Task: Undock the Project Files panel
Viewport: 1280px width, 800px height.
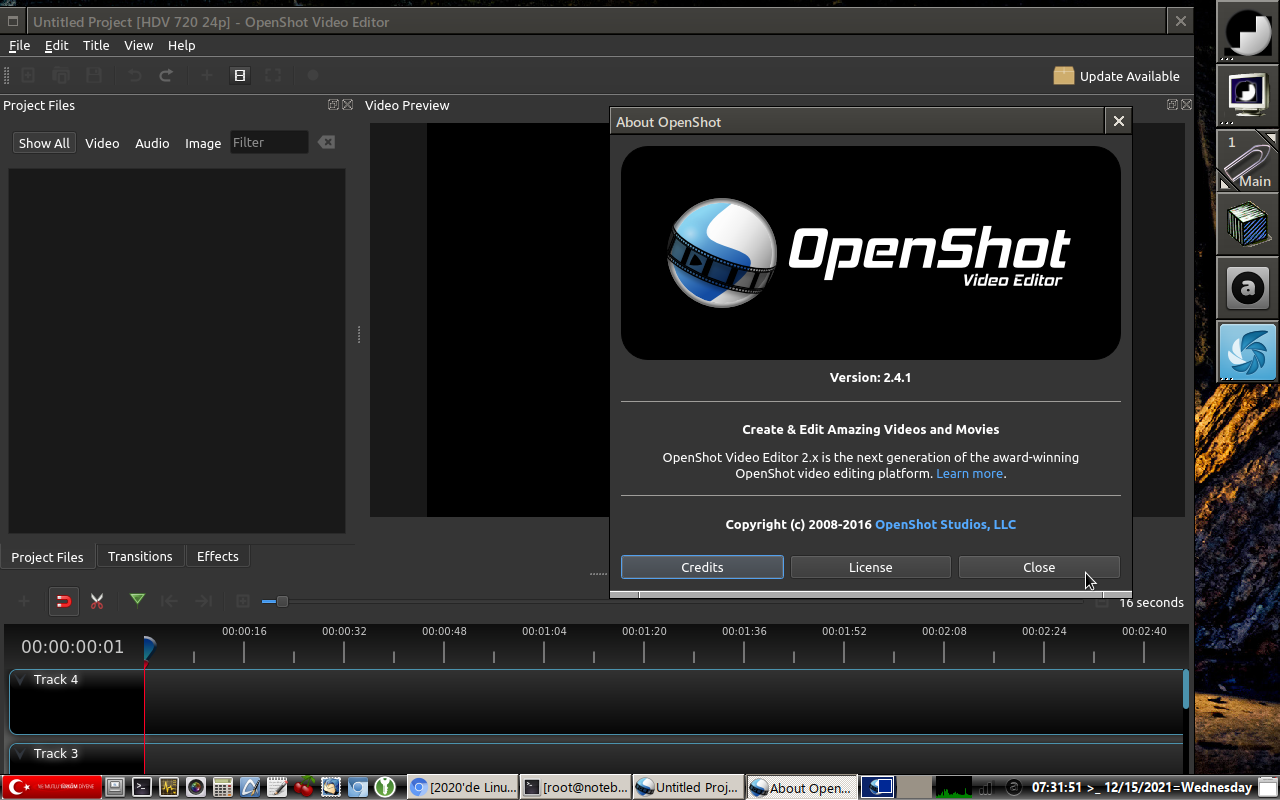Action: click(333, 105)
